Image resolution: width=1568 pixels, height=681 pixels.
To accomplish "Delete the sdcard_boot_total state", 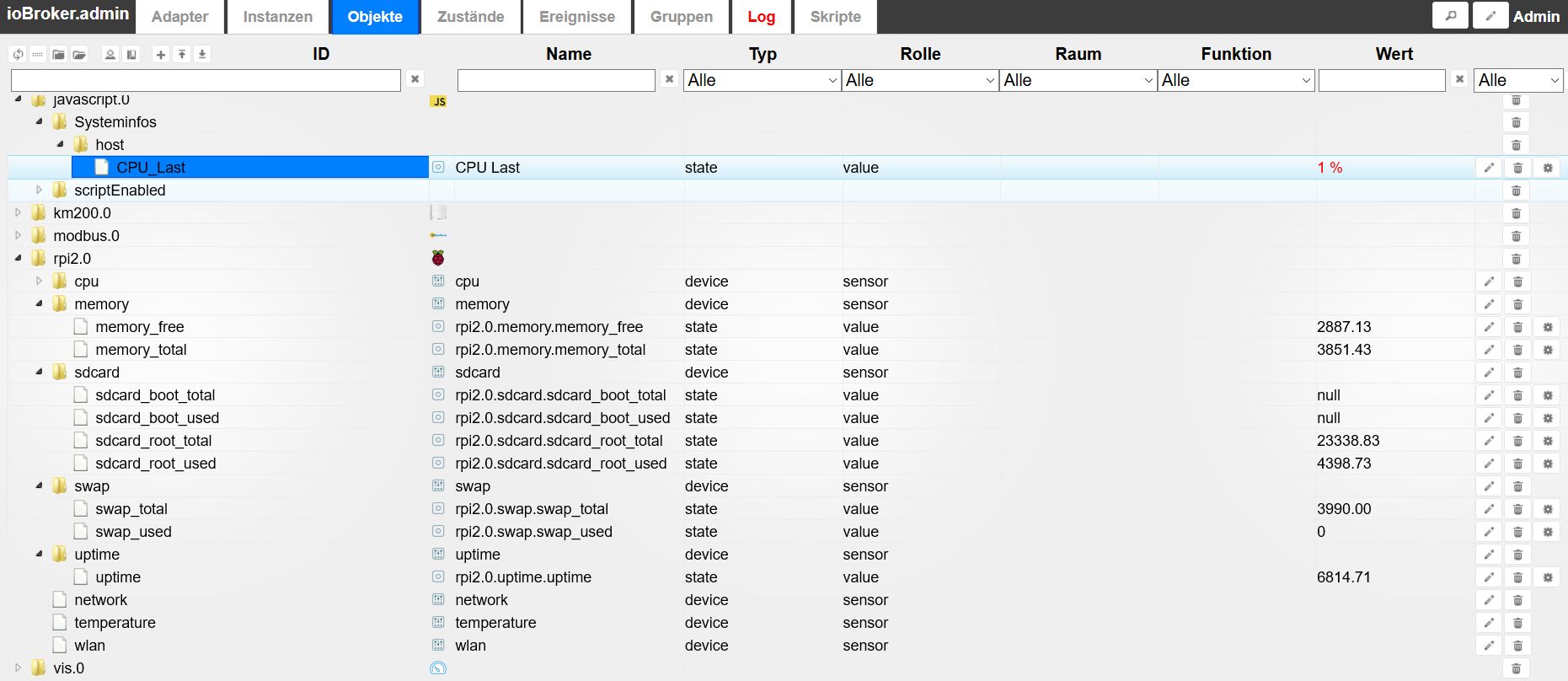I will (1517, 395).
